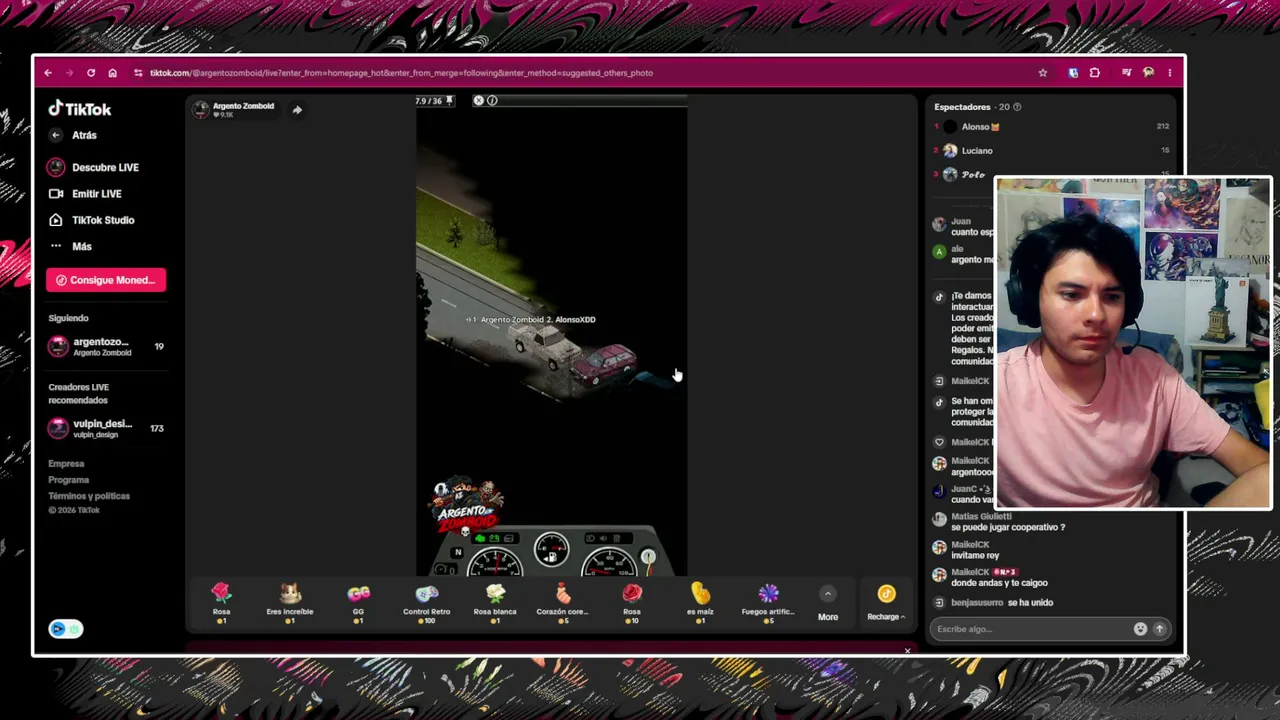Click the close icon above the stream
Screen dimensions: 1280x720
[478, 101]
